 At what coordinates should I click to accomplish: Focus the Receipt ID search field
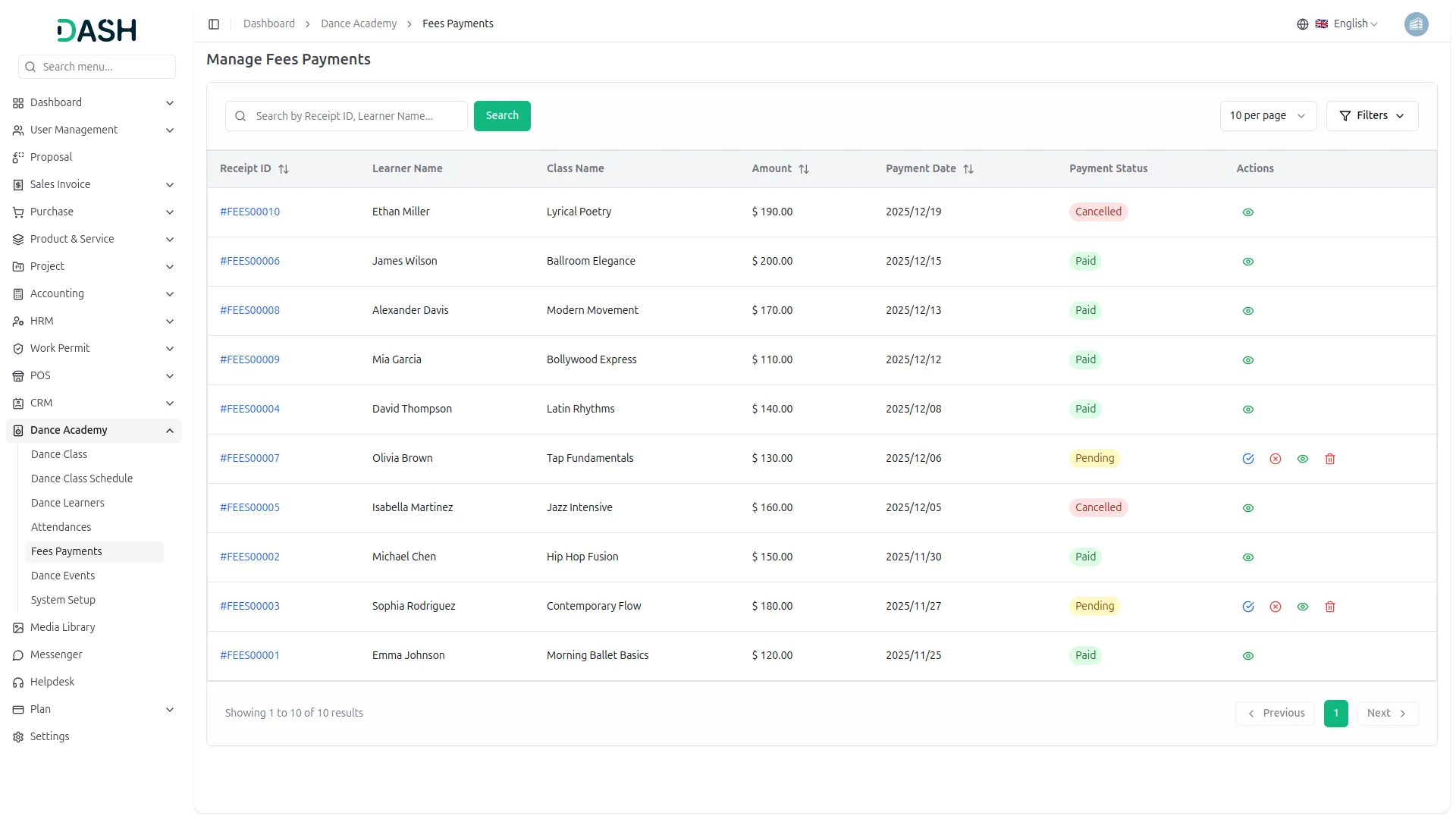tap(356, 116)
